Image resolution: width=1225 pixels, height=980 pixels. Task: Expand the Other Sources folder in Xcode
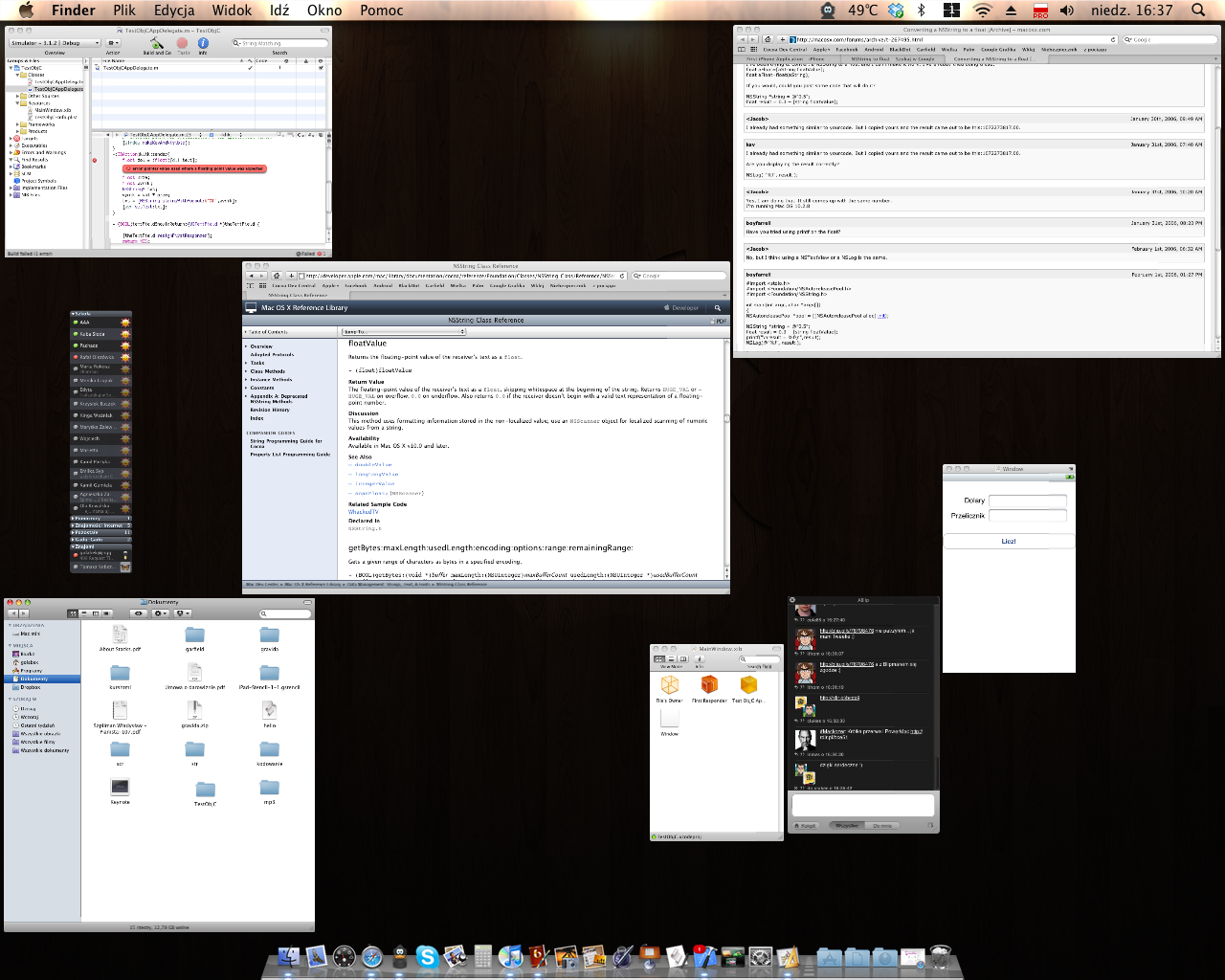click(18, 96)
